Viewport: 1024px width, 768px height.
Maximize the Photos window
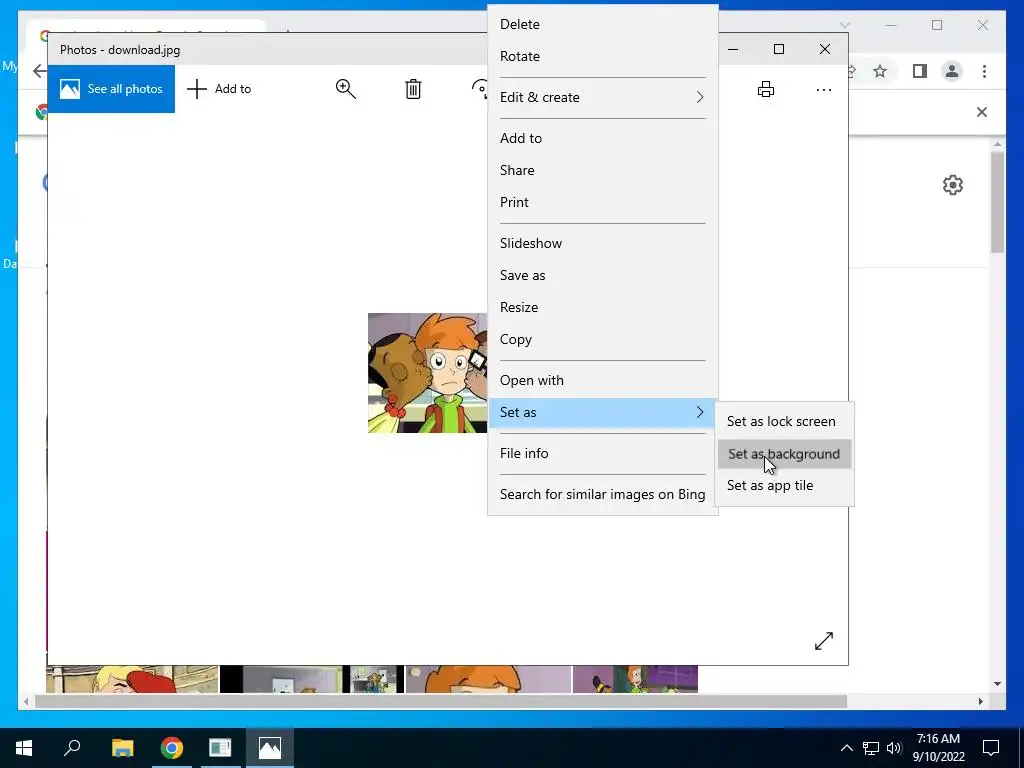(x=778, y=49)
